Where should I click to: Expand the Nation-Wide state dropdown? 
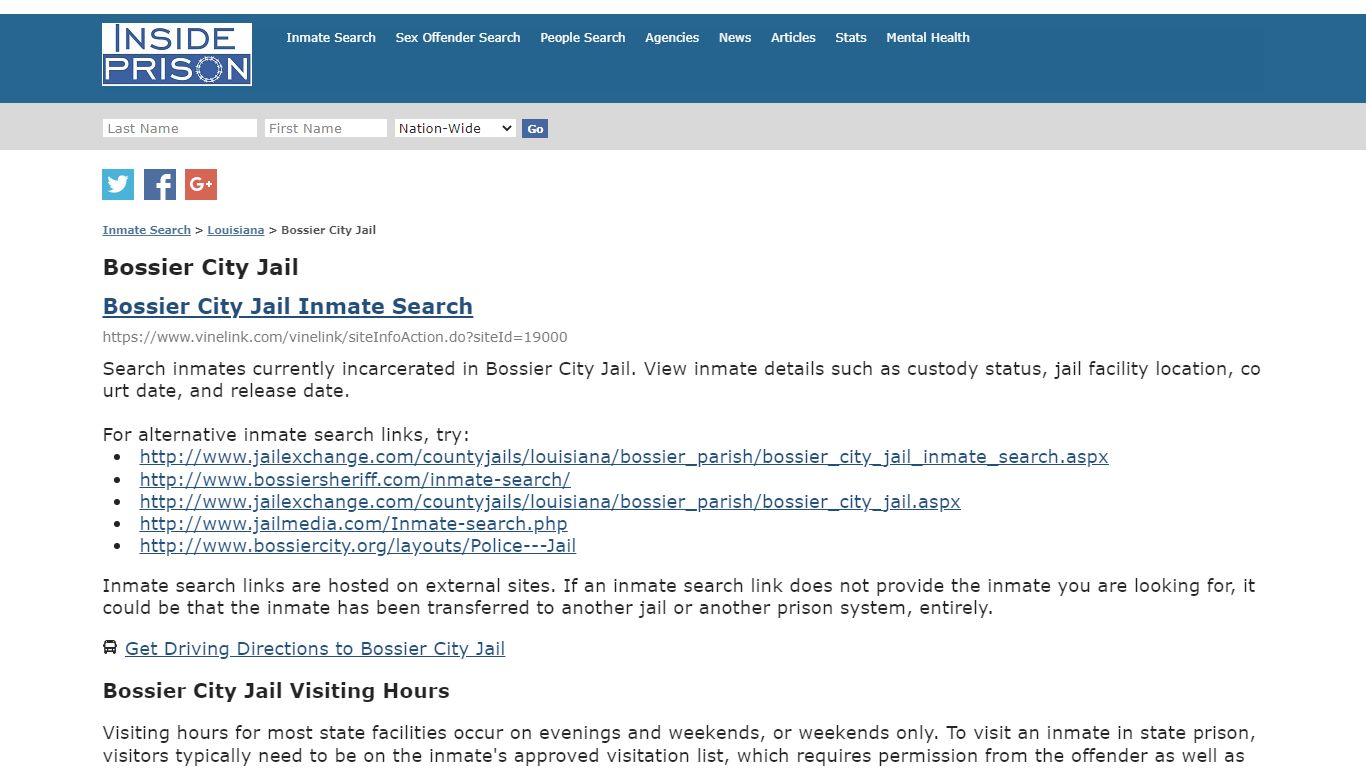pos(455,128)
